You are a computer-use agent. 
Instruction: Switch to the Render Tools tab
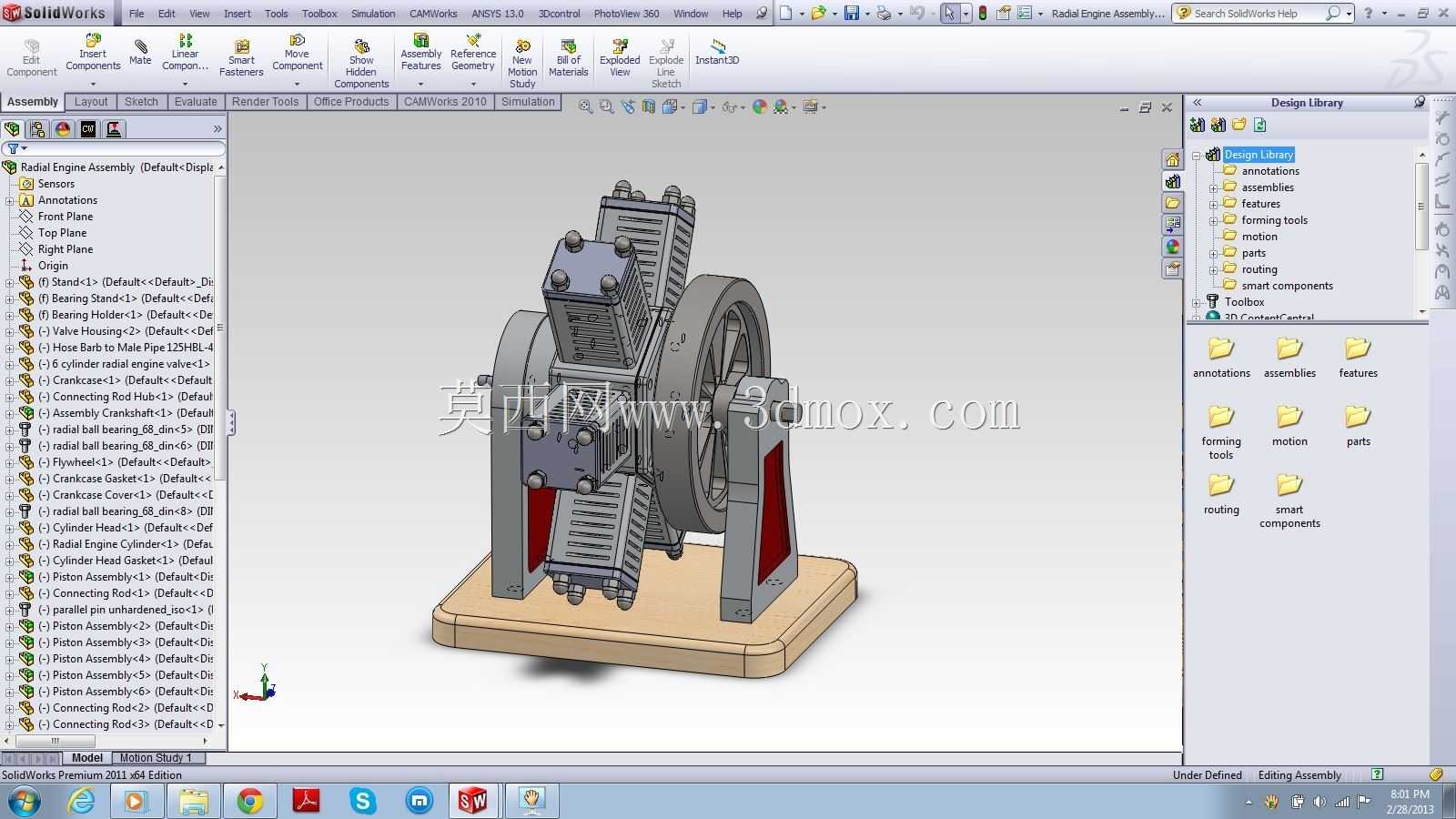pos(265,102)
